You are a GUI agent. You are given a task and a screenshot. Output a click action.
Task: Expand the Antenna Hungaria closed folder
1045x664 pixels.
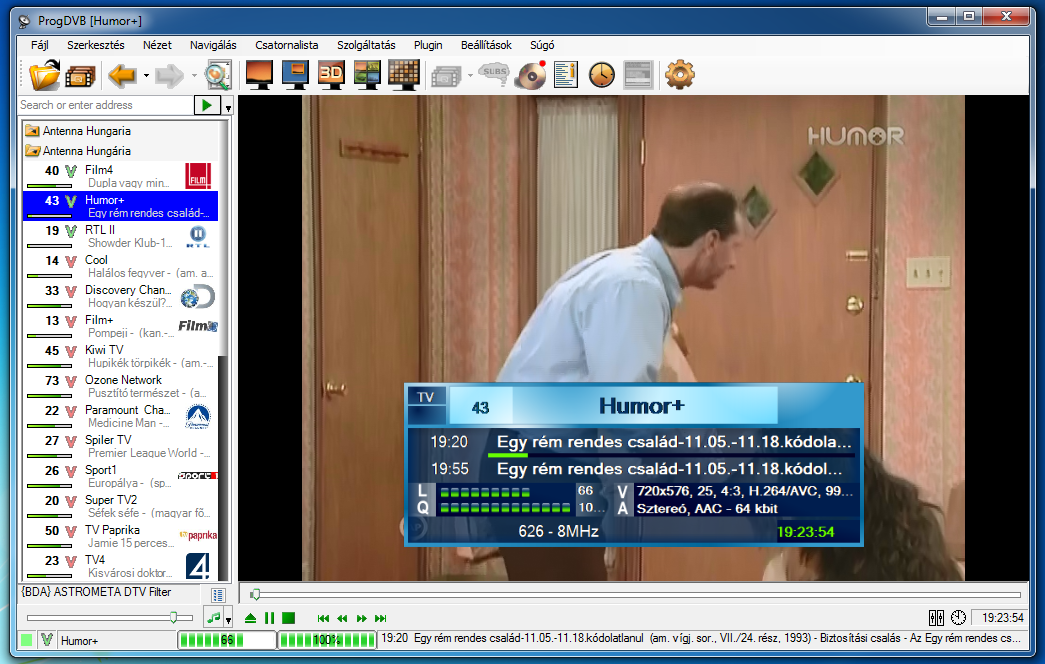[32, 131]
